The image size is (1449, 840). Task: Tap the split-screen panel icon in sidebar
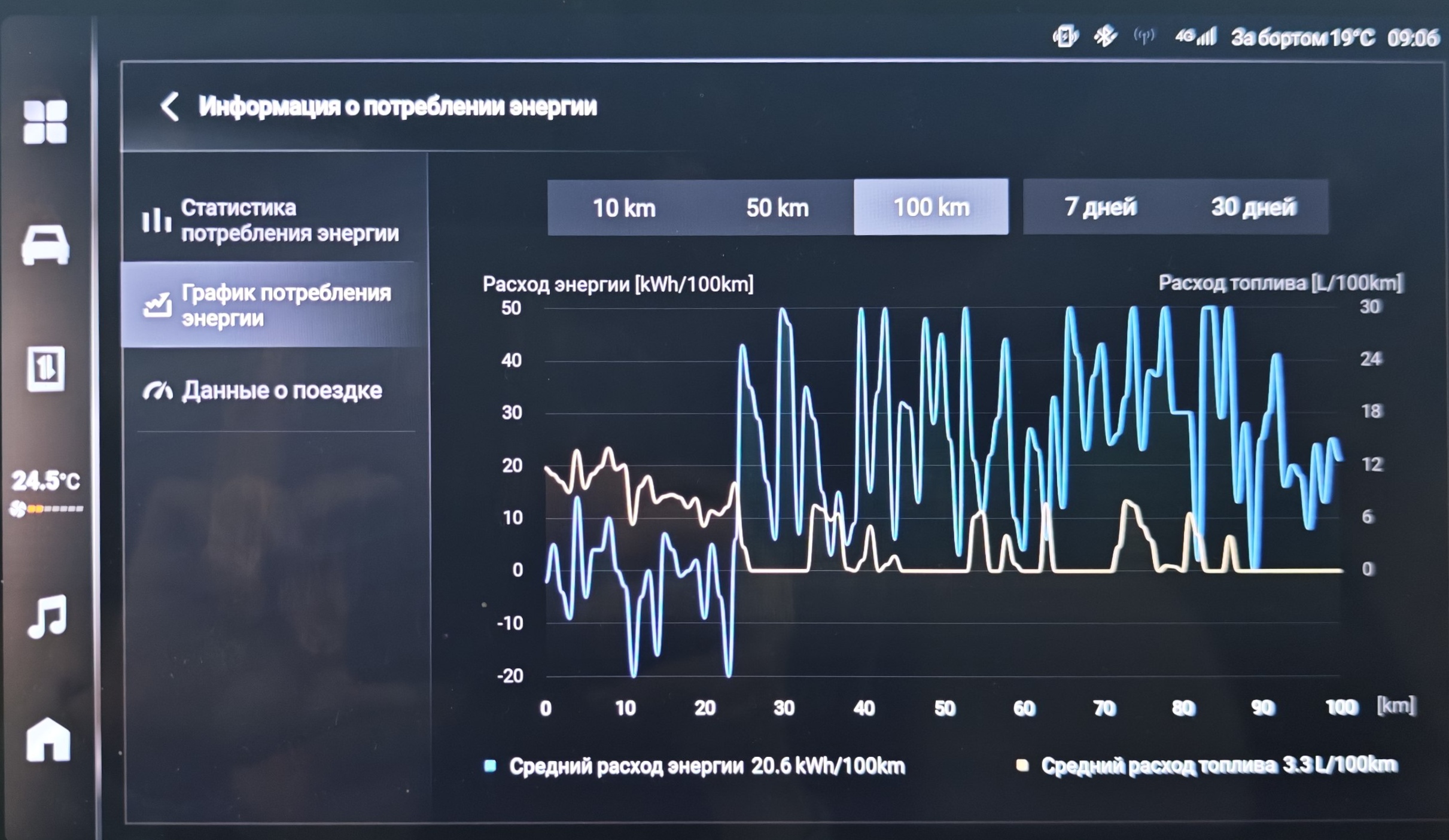coord(46,369)
